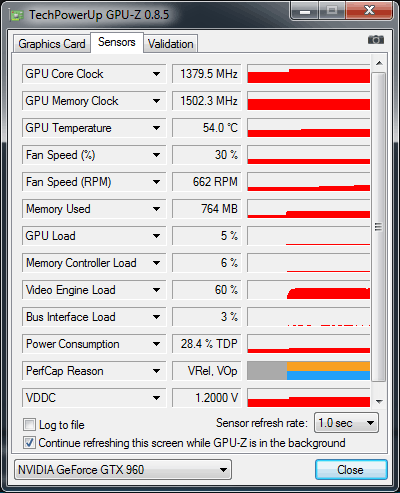400x493 pixels.
Task: Click the GPU-Z title bar app icon
Action: (17, 15)
